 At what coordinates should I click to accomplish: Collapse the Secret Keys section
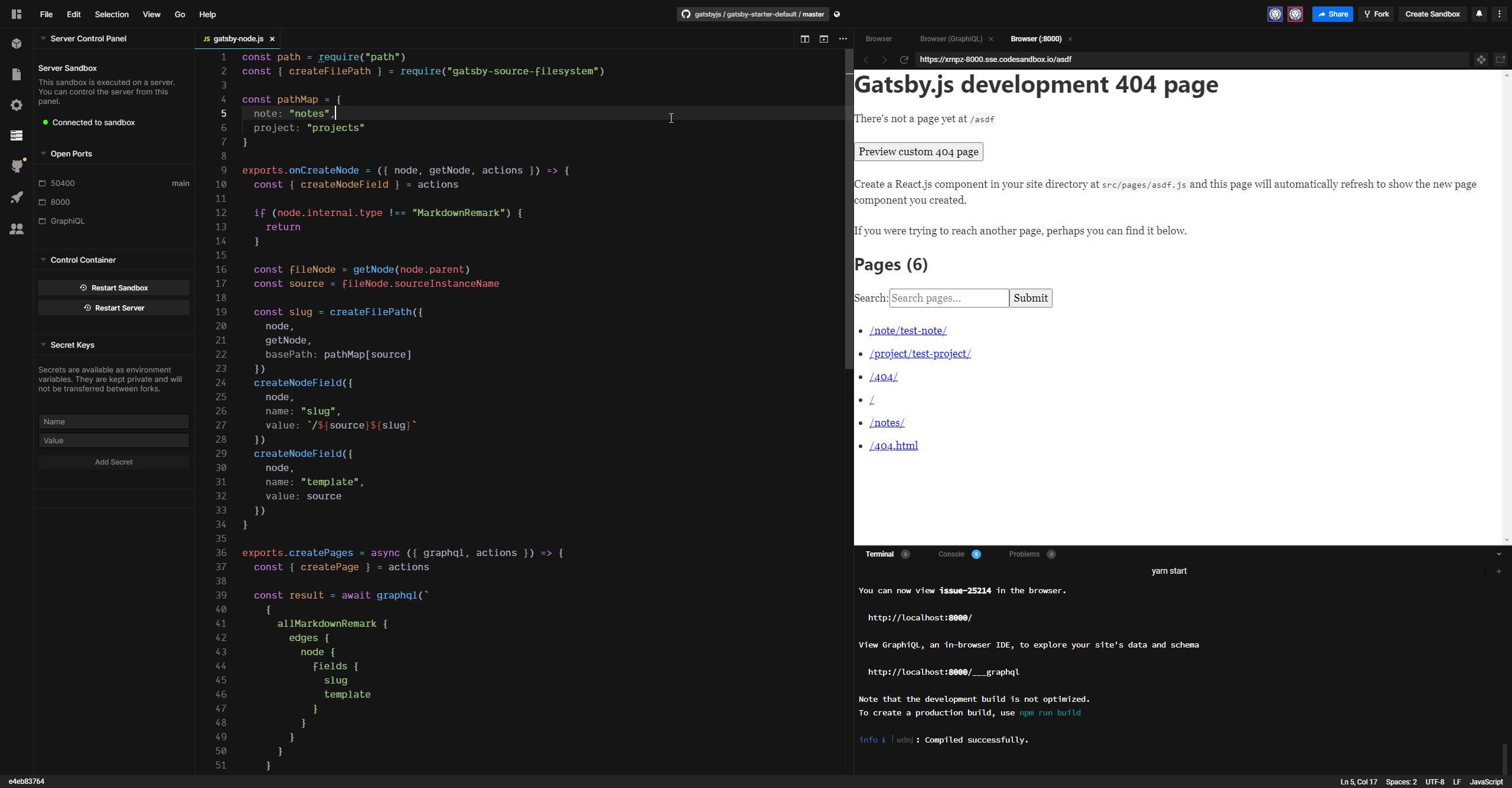tap(42, 345)
